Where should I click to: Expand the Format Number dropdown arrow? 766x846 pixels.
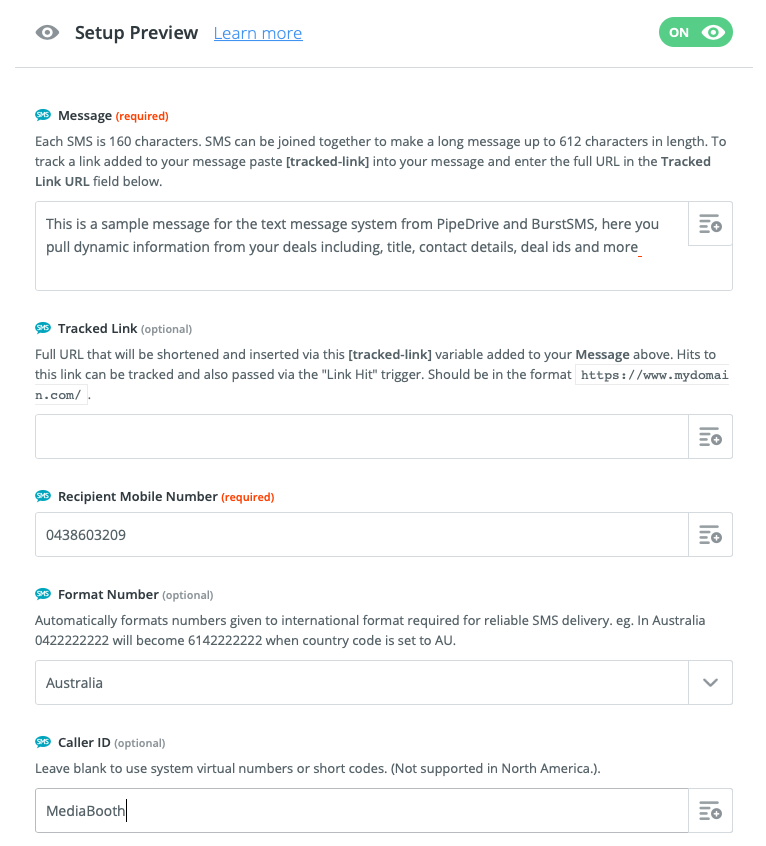[710, 683]
